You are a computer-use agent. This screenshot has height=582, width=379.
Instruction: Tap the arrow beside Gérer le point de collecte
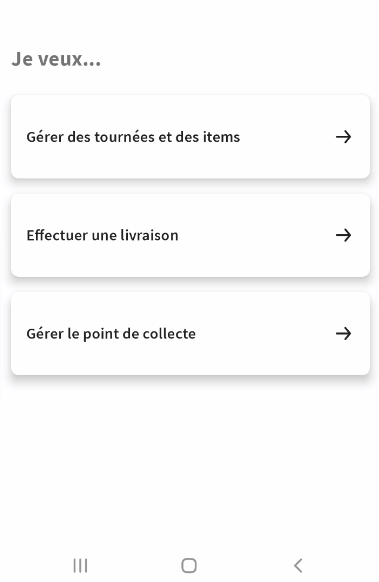[x=343, y=334]
